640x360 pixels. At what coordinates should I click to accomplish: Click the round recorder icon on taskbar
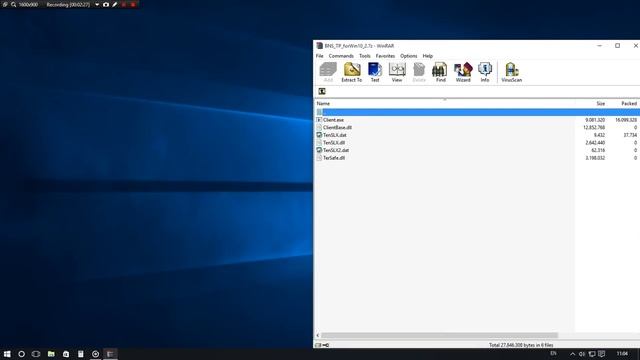(95, 354)
